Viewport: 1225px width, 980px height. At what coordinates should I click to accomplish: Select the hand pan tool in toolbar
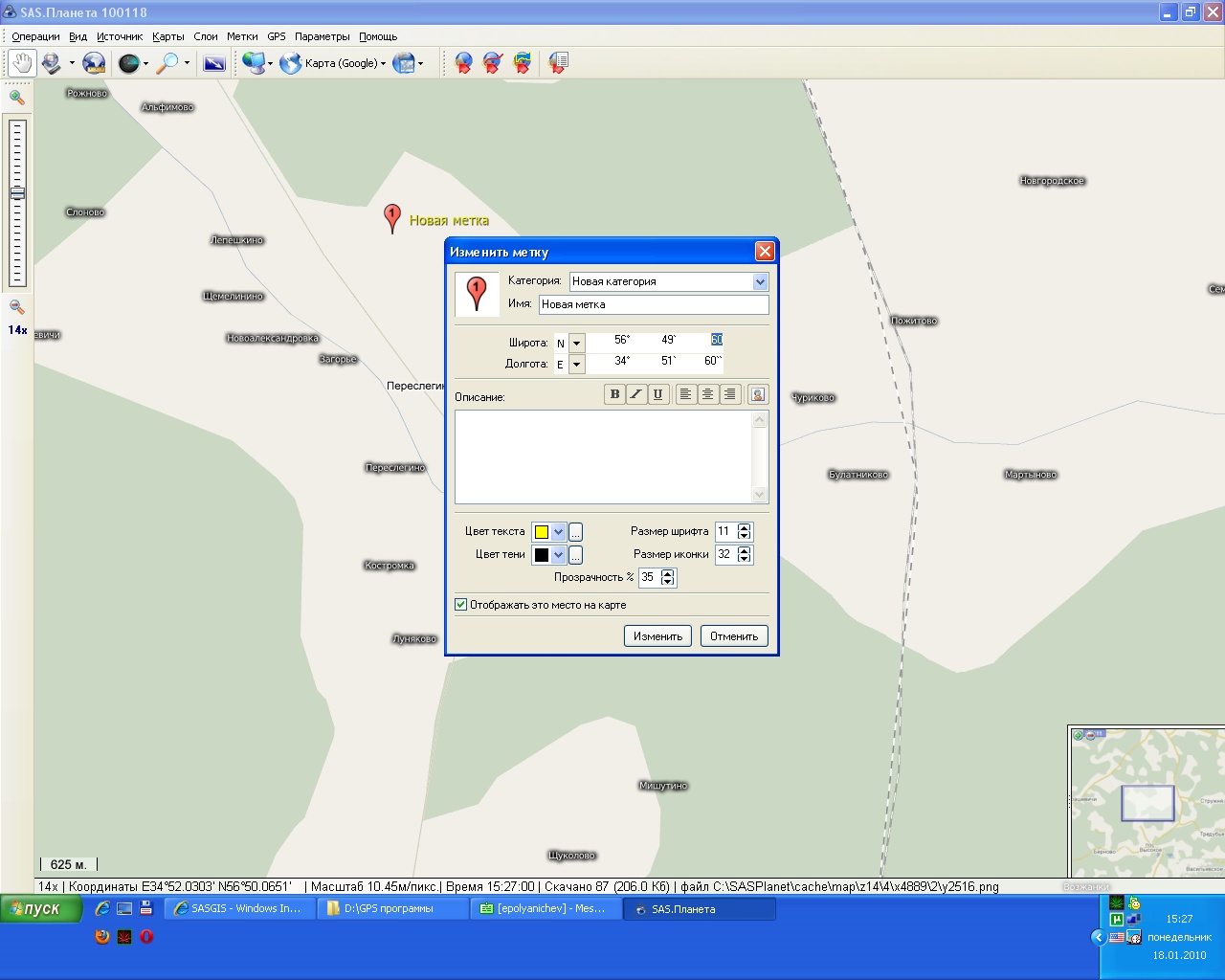[21, 63]
